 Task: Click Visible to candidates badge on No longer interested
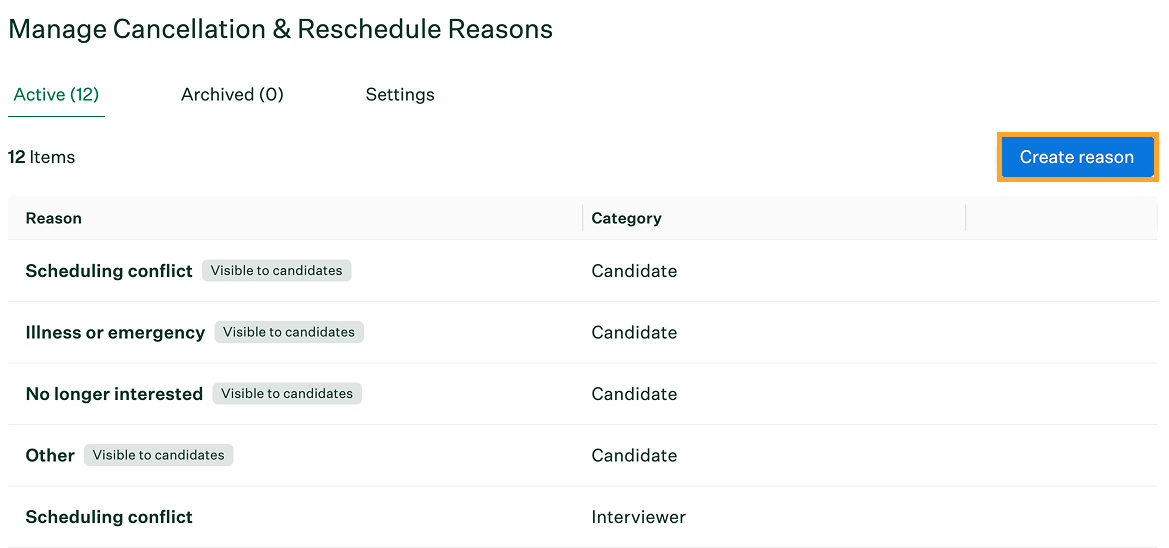point(287,393)
